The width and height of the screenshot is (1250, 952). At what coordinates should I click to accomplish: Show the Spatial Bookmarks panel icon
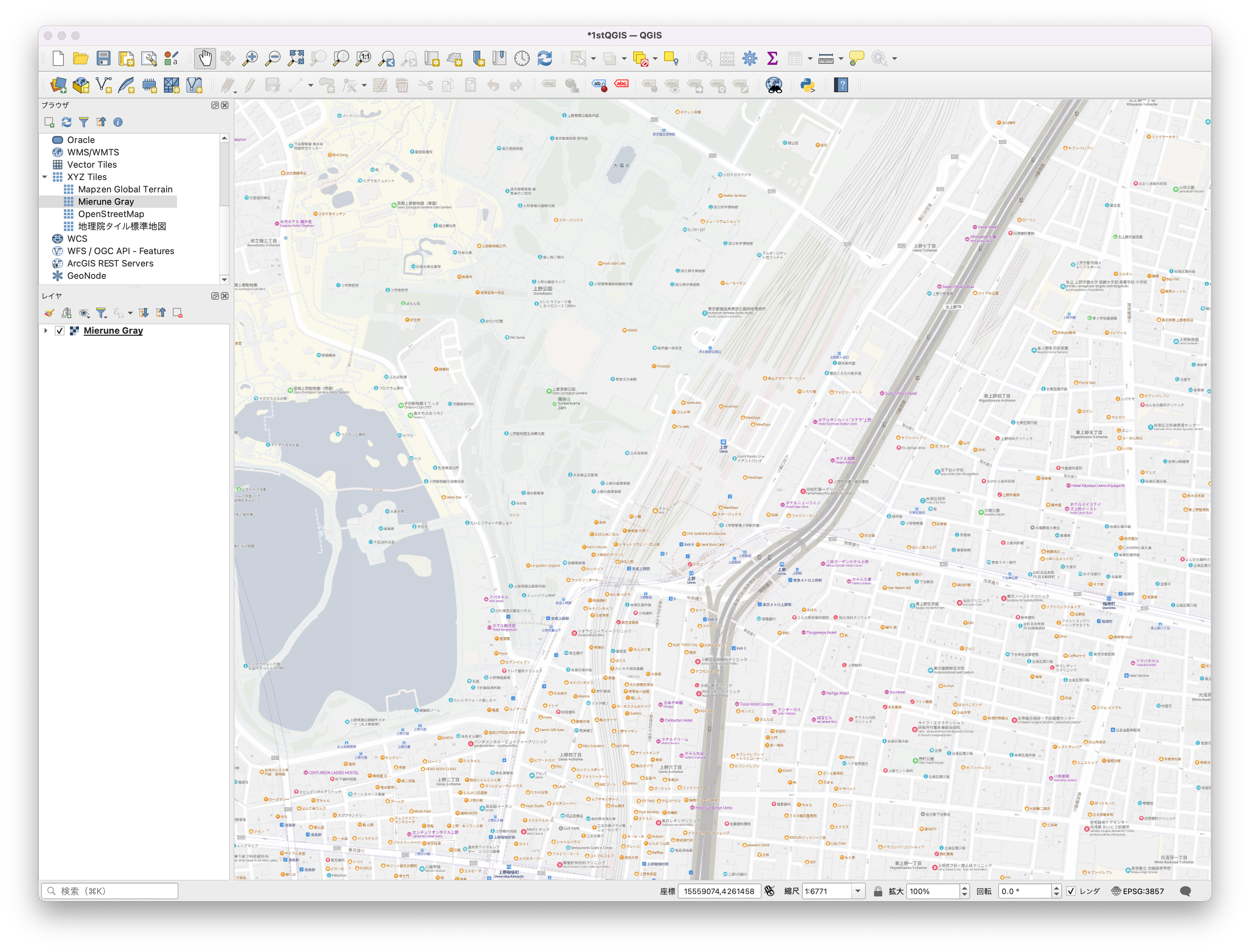pos(499,58)
